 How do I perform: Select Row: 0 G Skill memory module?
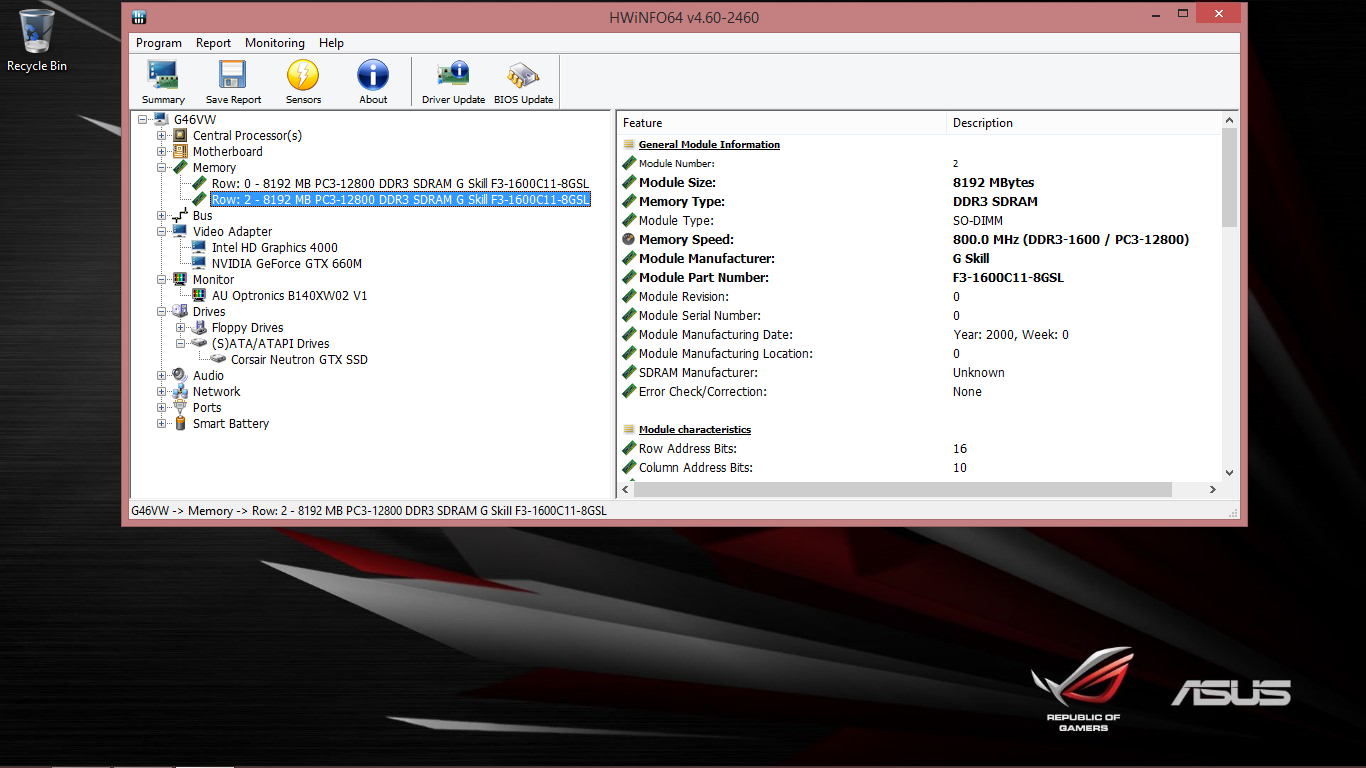[400, 183]
